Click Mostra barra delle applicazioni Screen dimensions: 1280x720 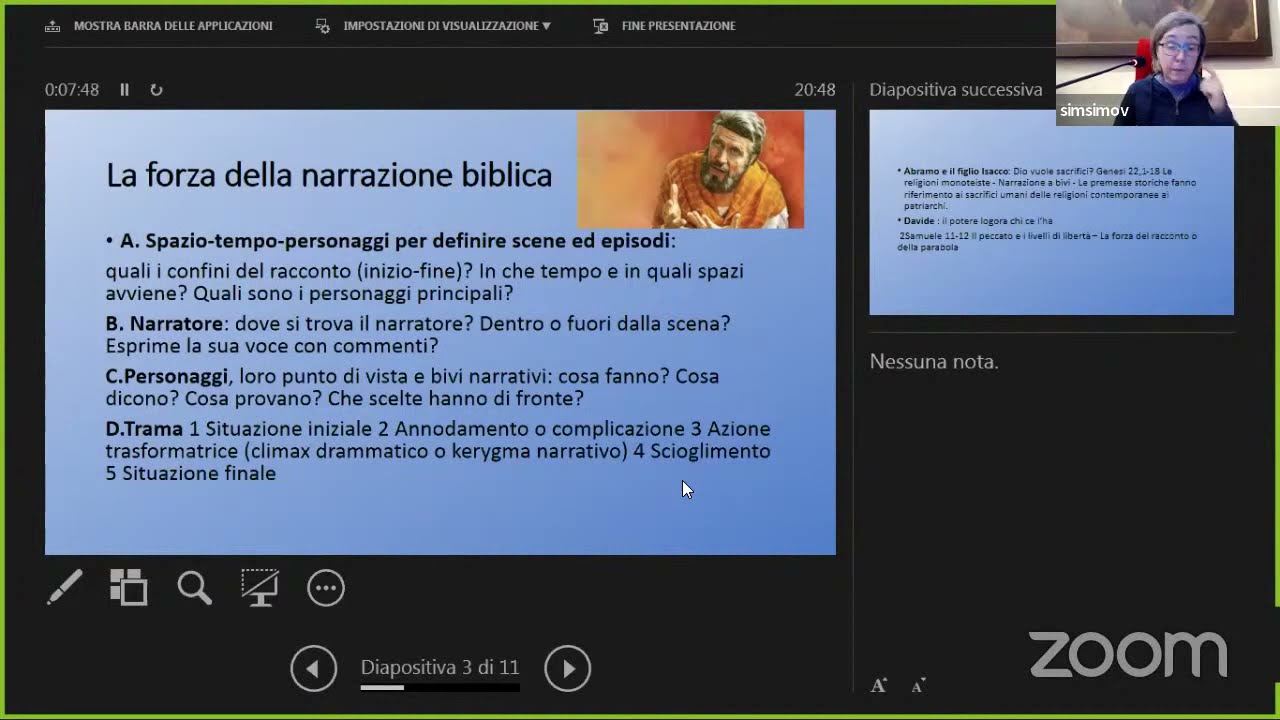[159, 26]
